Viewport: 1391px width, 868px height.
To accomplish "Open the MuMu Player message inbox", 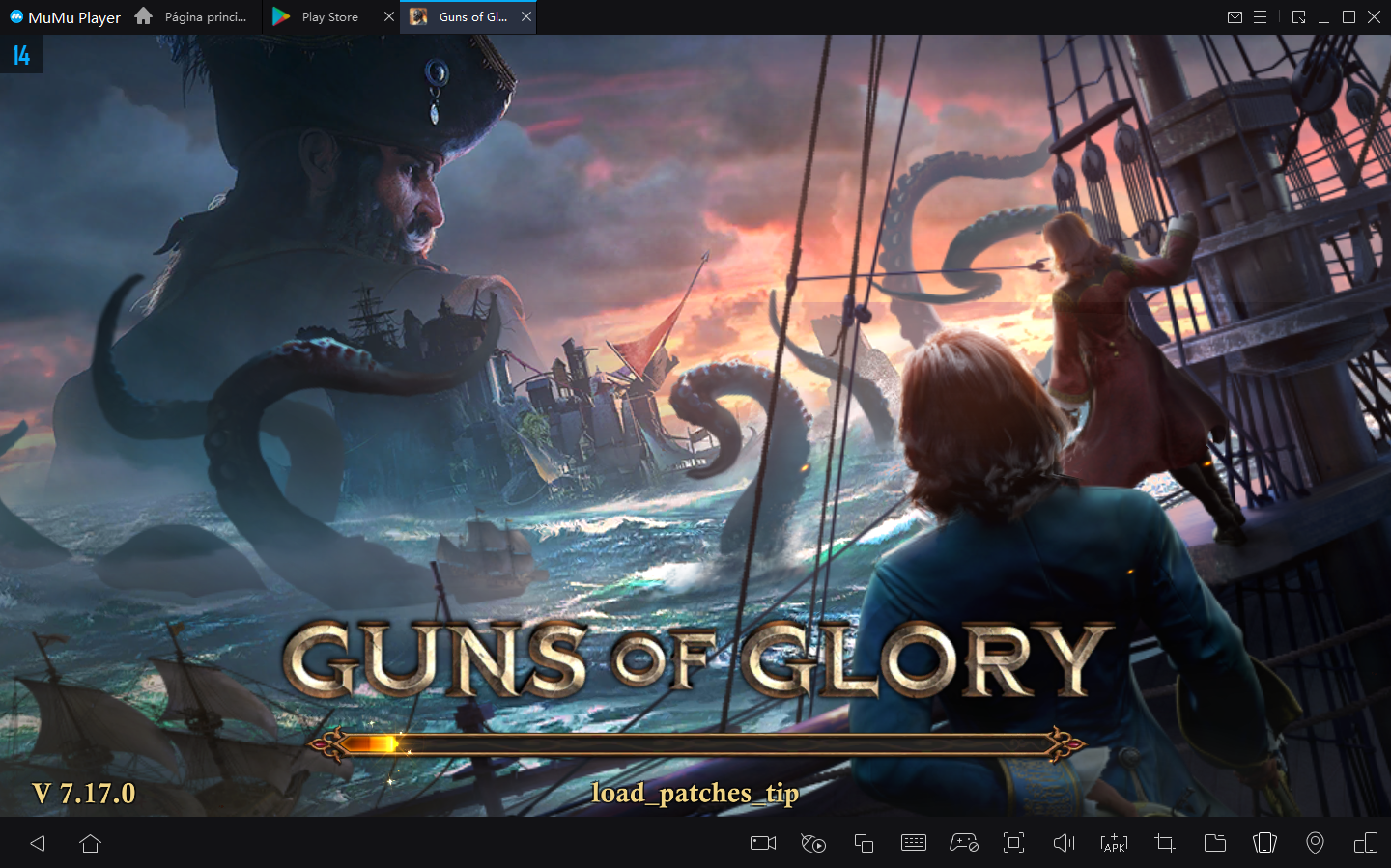I will [1235, 16].
